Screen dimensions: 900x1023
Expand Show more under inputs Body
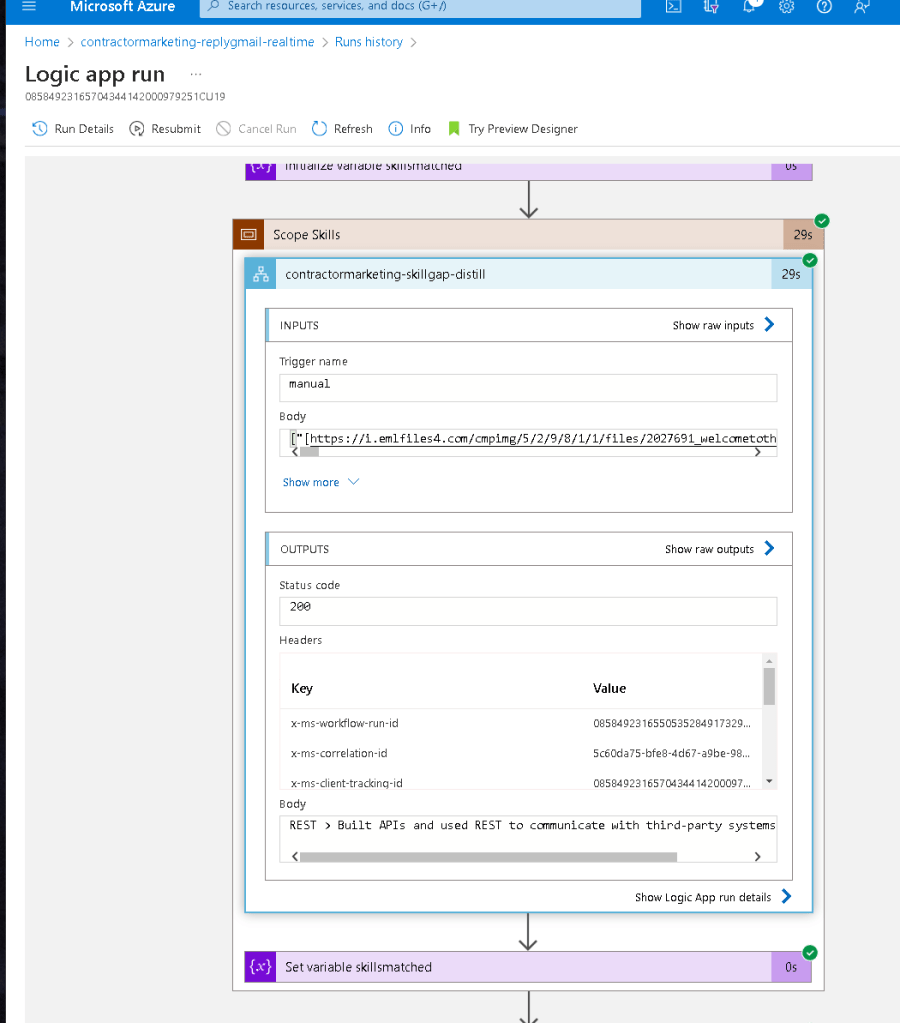320,482
